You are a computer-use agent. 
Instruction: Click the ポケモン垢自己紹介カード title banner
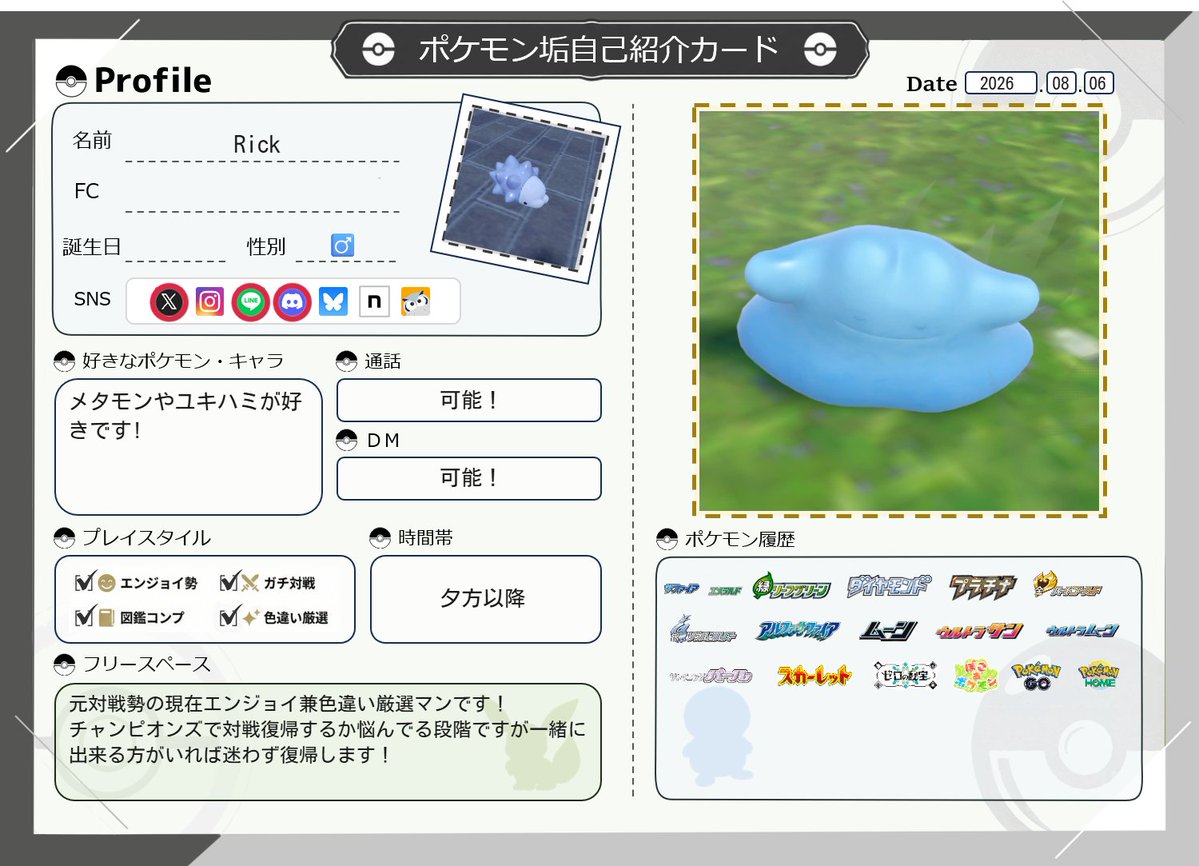(x=600, y=50)
